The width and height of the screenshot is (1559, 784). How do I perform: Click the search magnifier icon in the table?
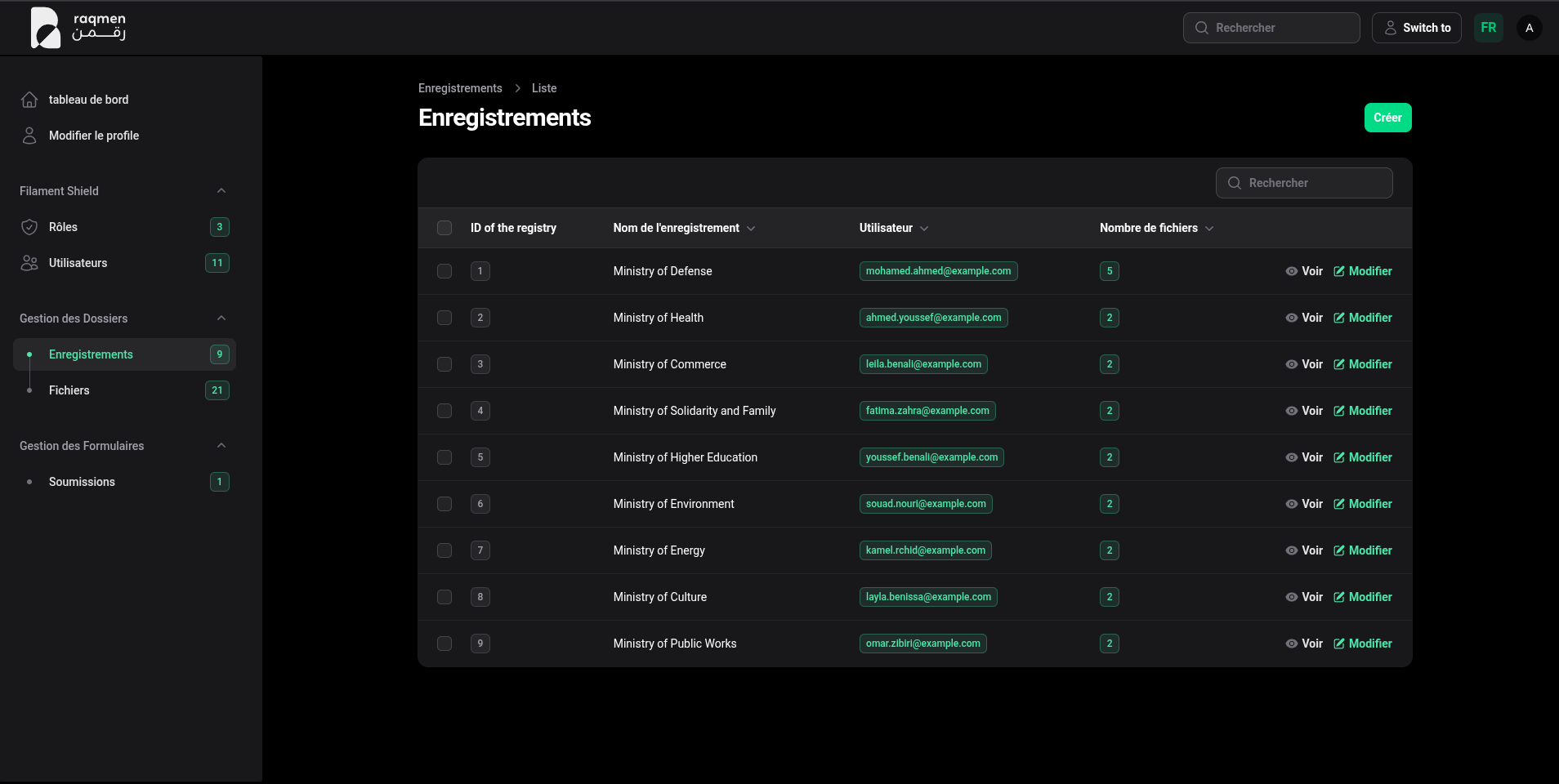tap(1234, 183)
